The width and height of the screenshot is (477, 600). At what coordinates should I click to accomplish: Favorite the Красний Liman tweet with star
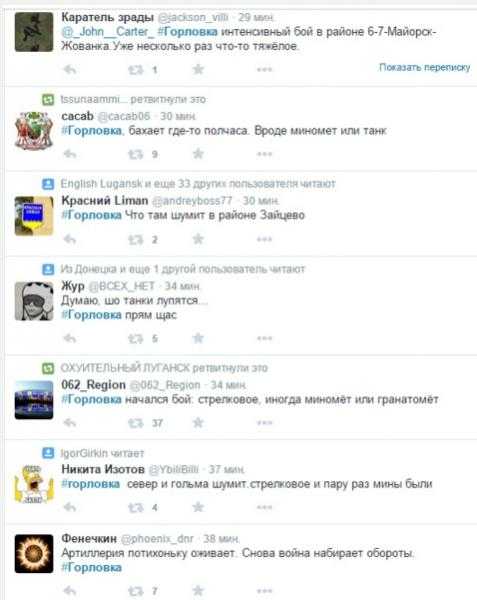click(198, 239)
